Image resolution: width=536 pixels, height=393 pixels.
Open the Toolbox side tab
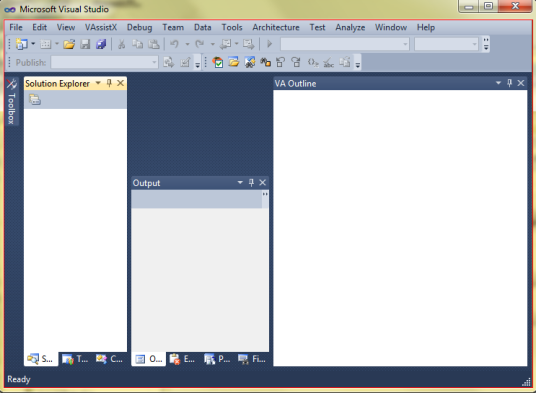[11, 102]
